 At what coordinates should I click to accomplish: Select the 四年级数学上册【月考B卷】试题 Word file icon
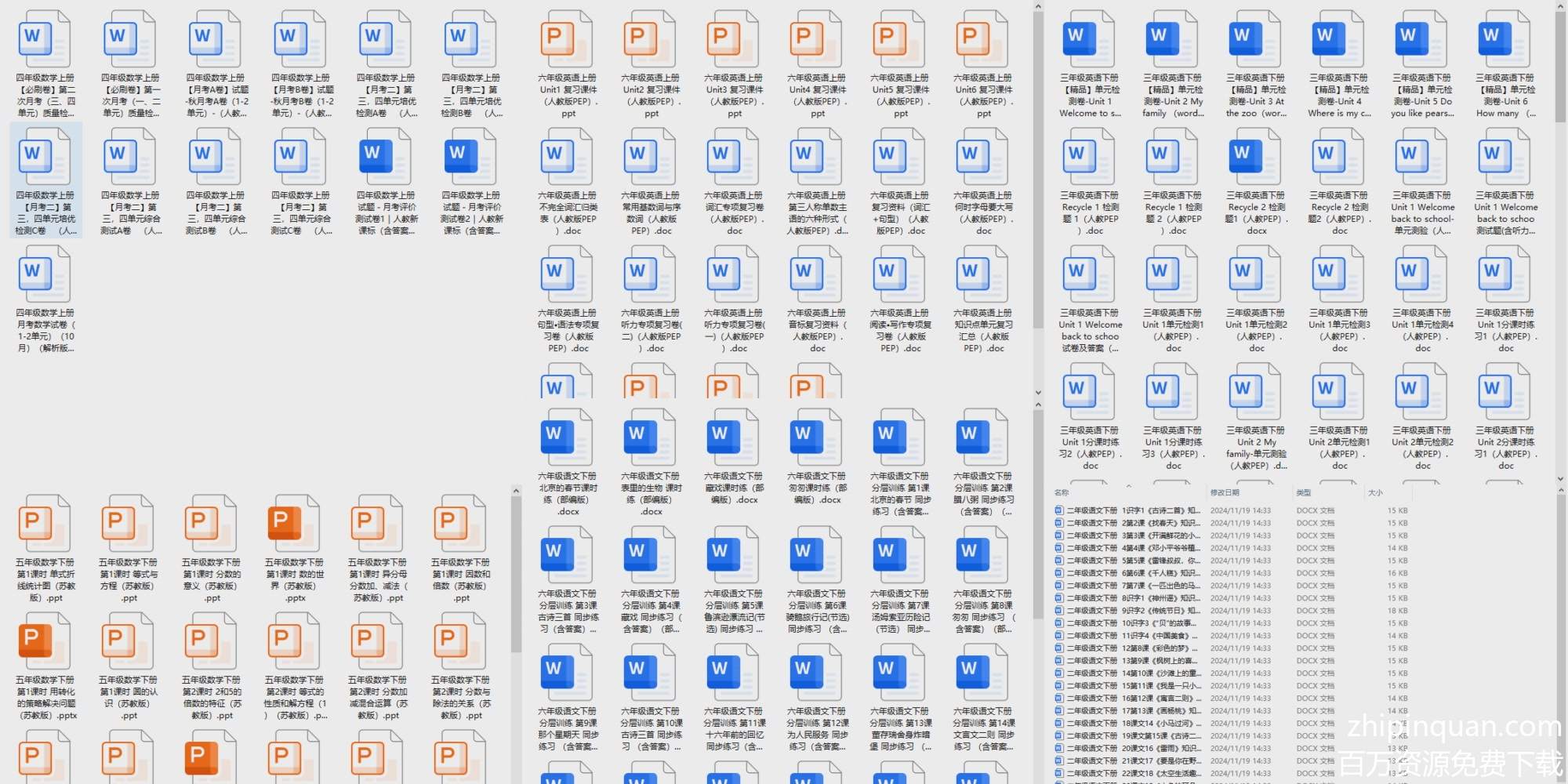coord(301,39)
